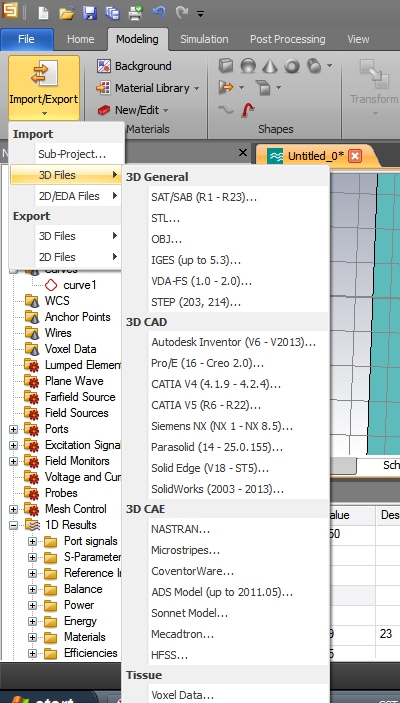Open the quick access toolbar customize arrow
400x703 pixels.
(200, 14)
